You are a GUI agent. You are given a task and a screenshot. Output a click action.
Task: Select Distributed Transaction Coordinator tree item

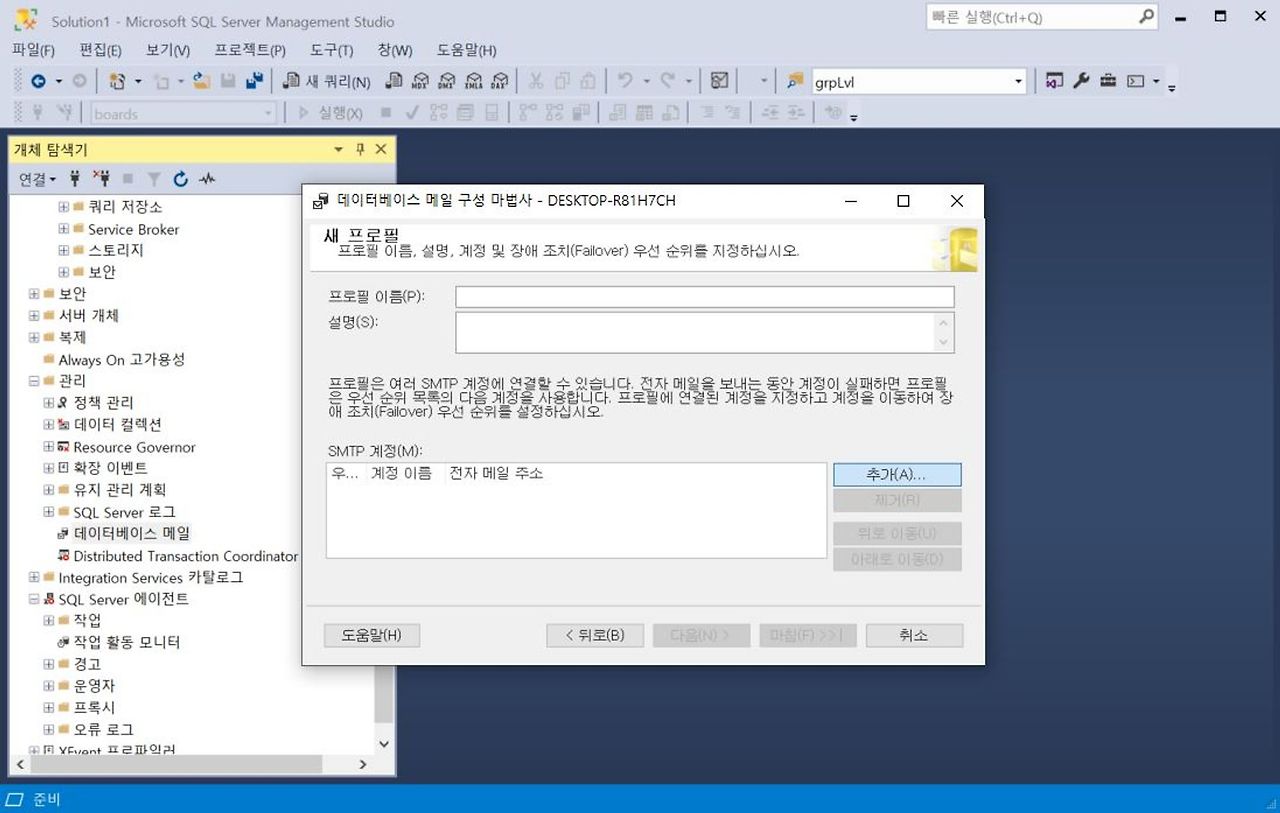point(185,556)
